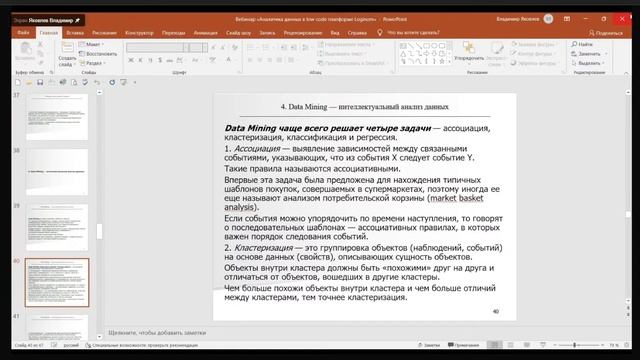Viewport: 640px width, 360px height.
Task: Click the spelling check icon in status bar
Action: (54, 345)
